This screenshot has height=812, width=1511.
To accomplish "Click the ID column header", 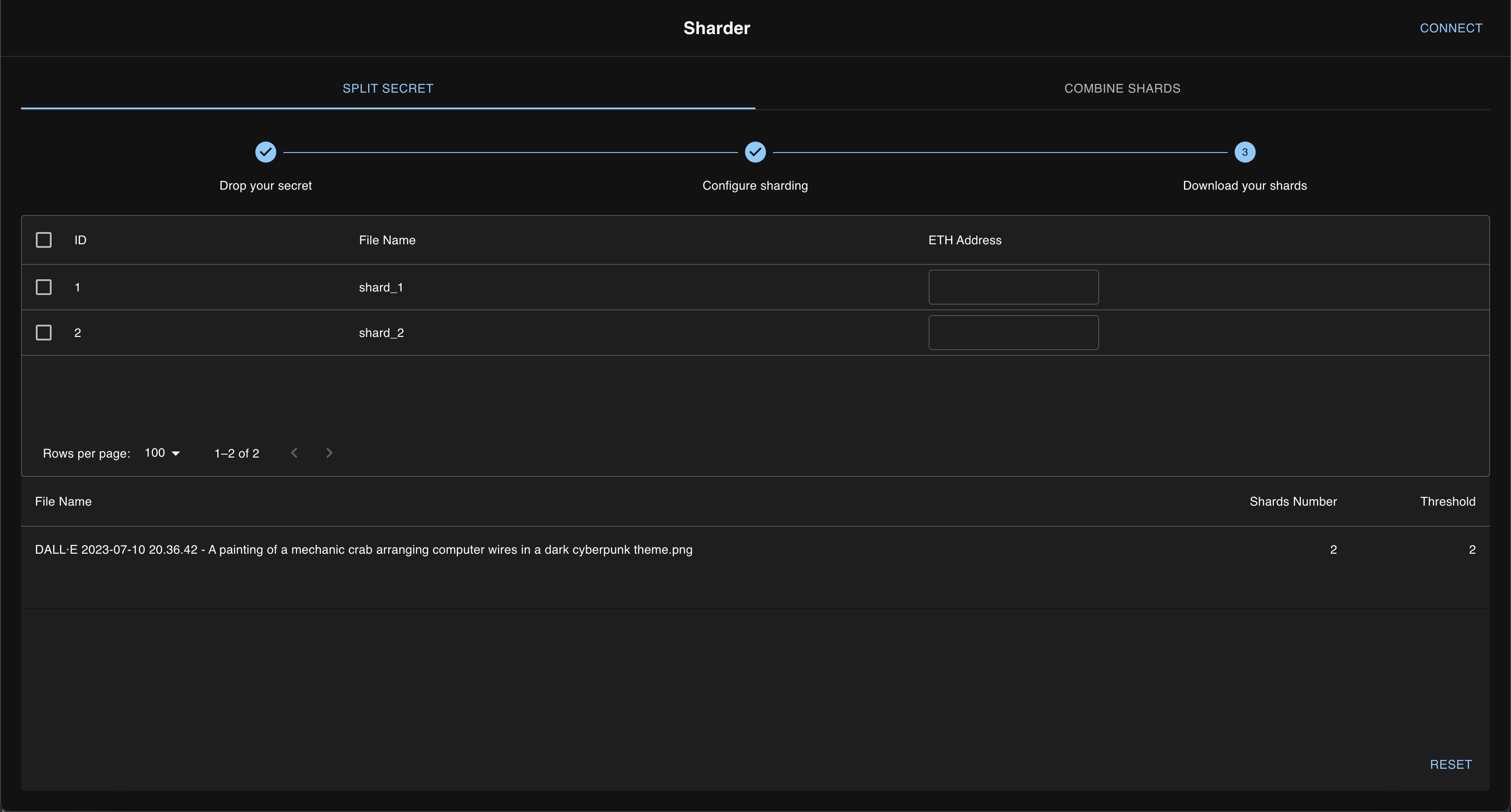I will point(80,240).
